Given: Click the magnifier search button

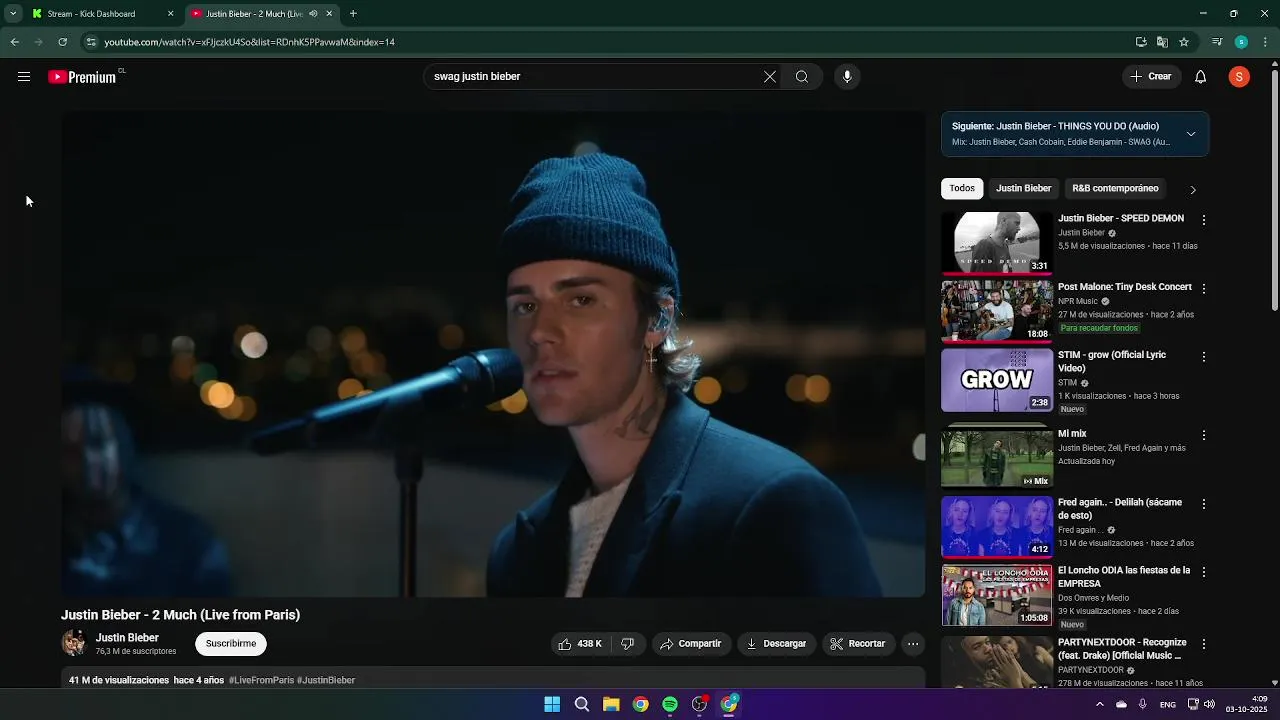Looking at the screenshot, I should pyautogui.click(x=802, y=77).
